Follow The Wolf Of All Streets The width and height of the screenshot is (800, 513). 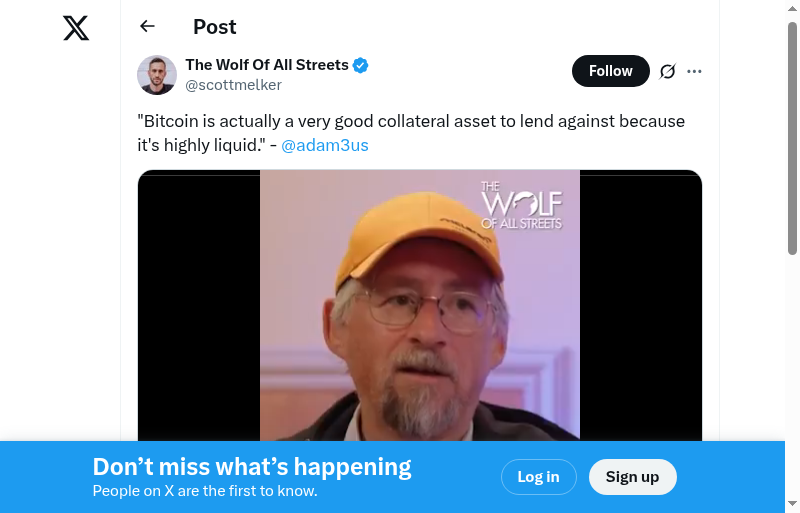tap(610, 71)
